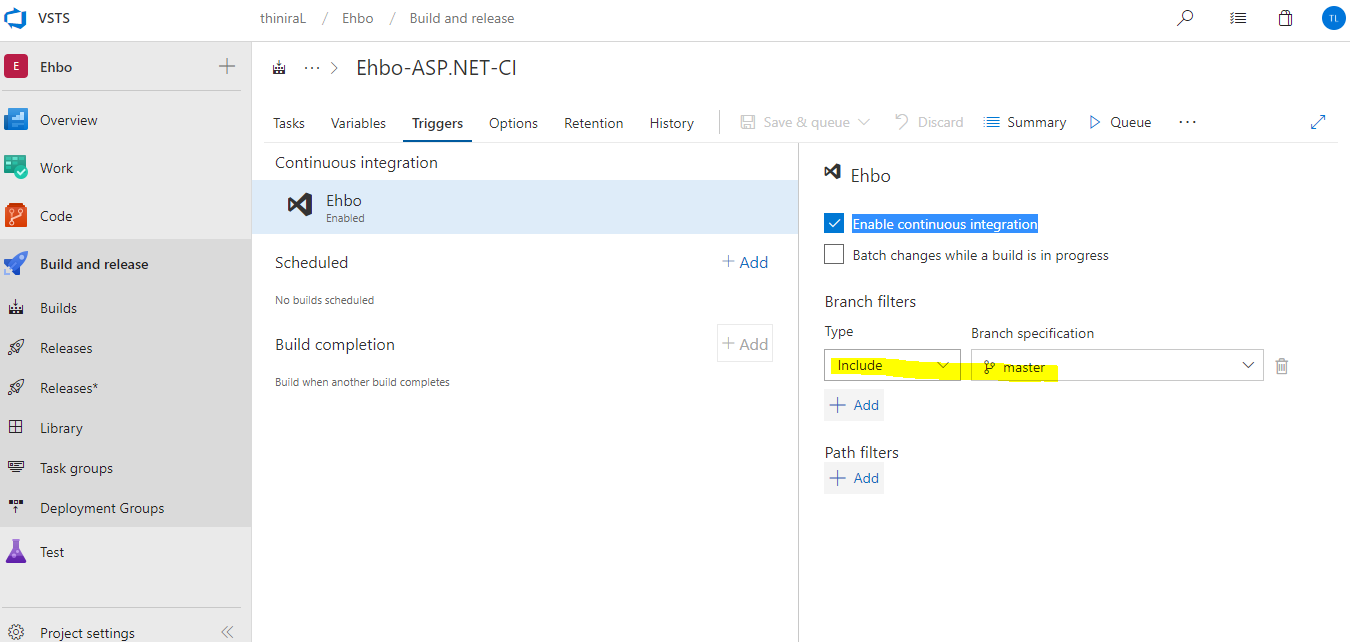Open the search magnifier icon

click(x=1185, y=18)
